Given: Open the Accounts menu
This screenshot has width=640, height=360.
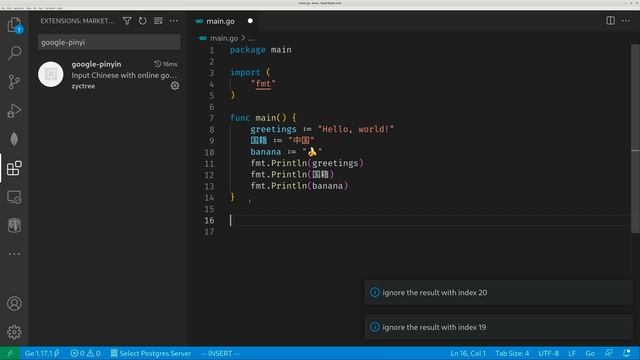Looking at the screenshot, I should coord(14,304).
